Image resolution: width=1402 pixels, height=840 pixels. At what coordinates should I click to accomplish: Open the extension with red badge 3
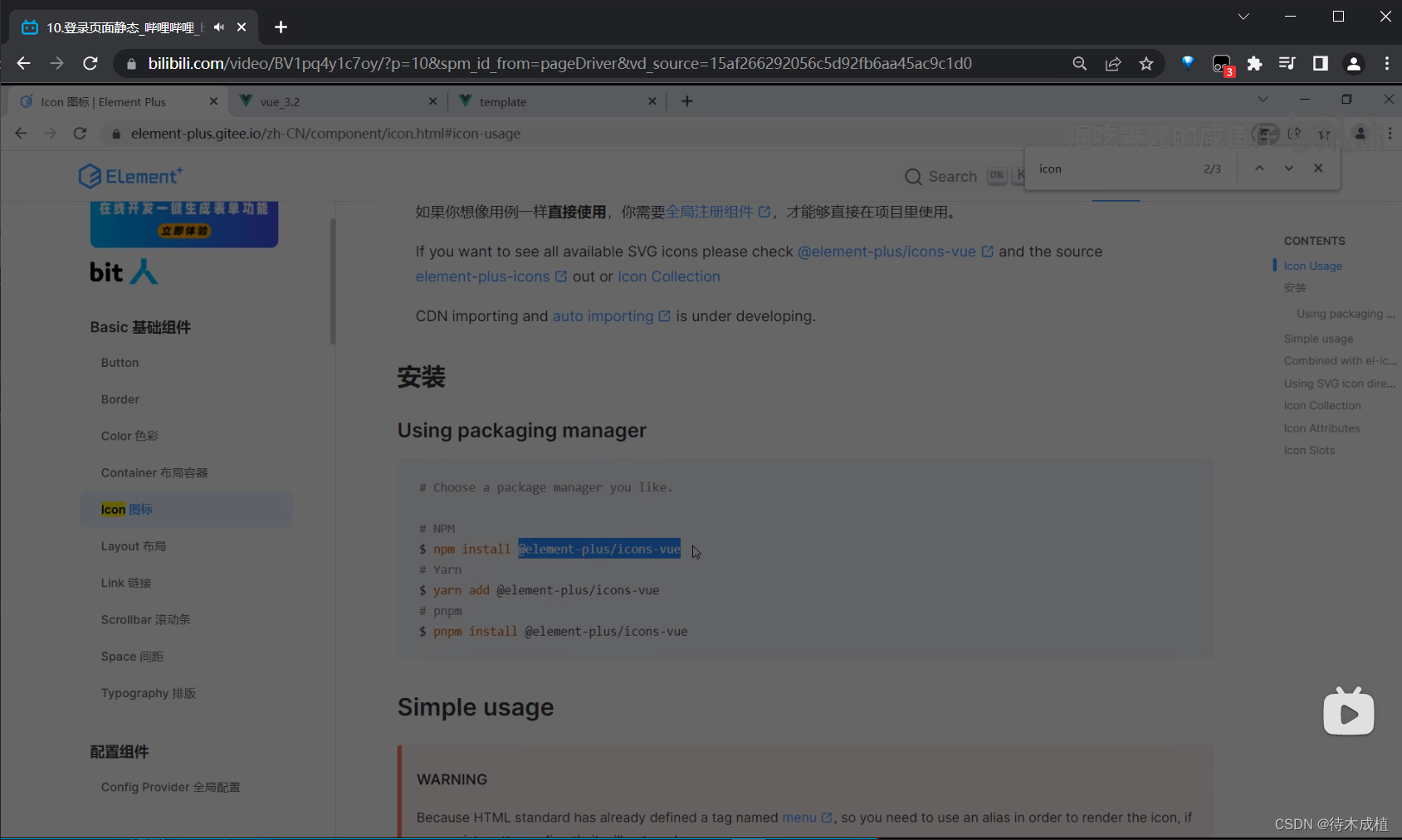coord(1222,65)
